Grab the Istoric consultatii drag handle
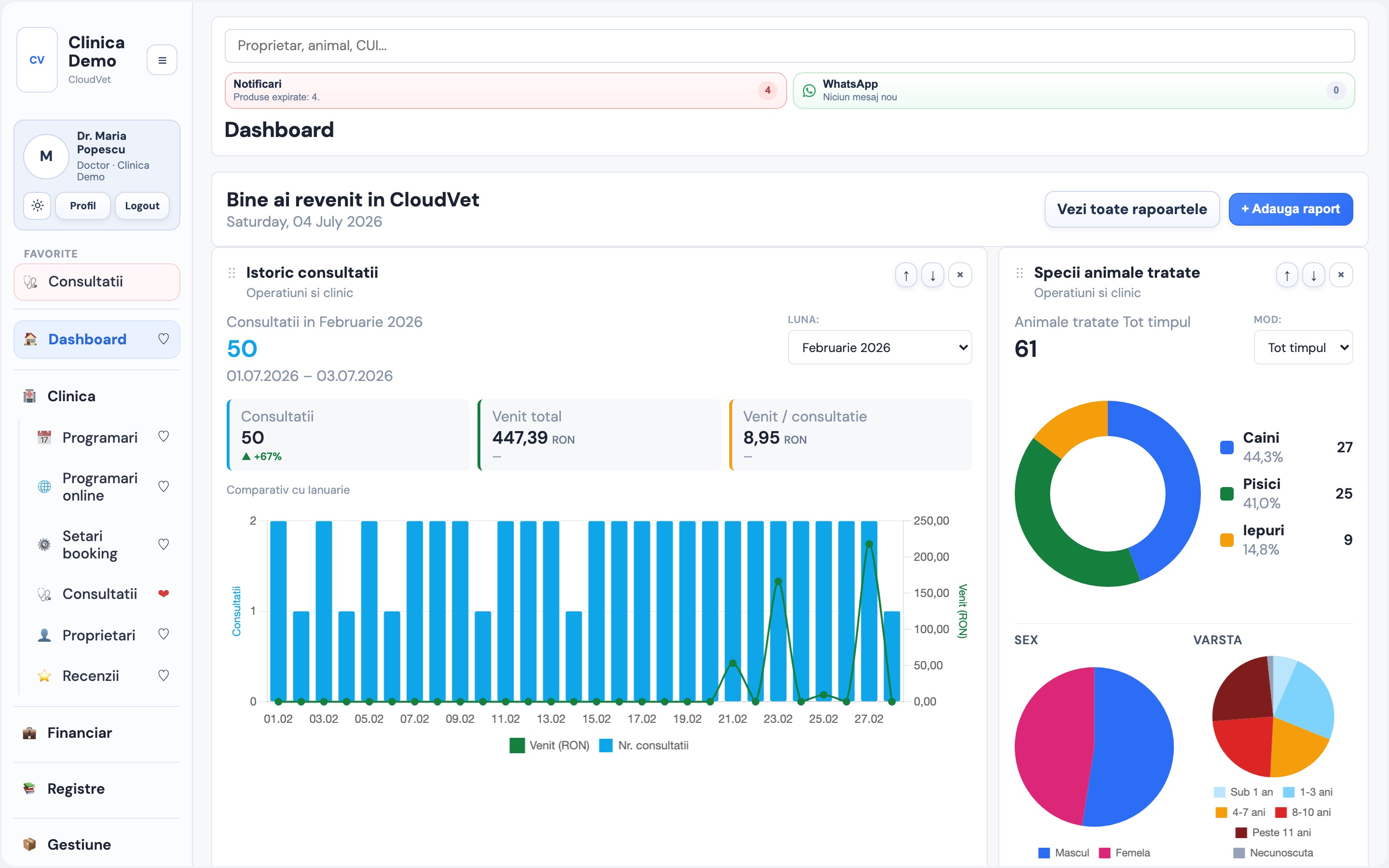The image size is (1389, 868). click(x=232, y=272)
